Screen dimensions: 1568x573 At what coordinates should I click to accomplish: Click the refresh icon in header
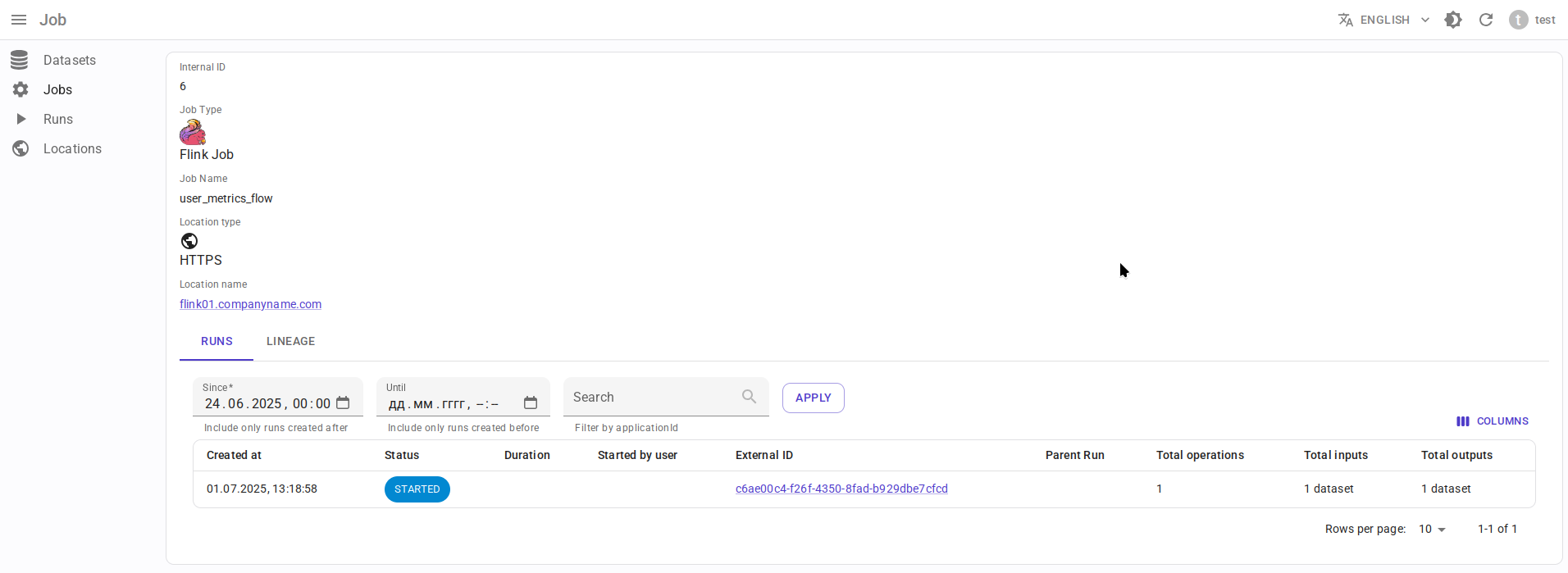click(1485, 20)
